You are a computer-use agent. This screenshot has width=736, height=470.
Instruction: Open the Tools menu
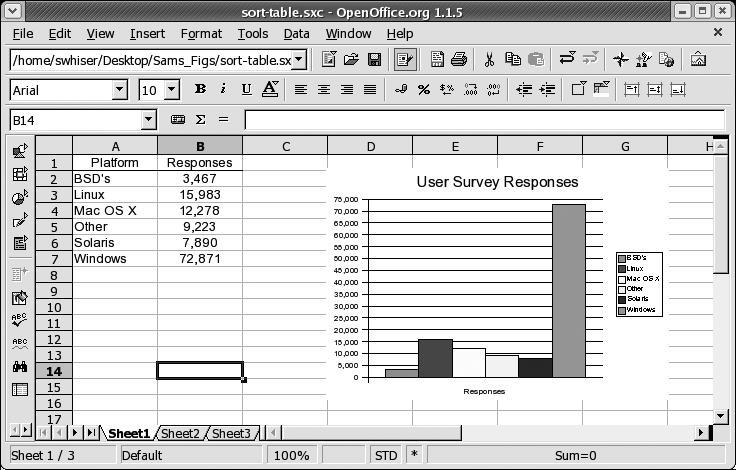(253, 34)
